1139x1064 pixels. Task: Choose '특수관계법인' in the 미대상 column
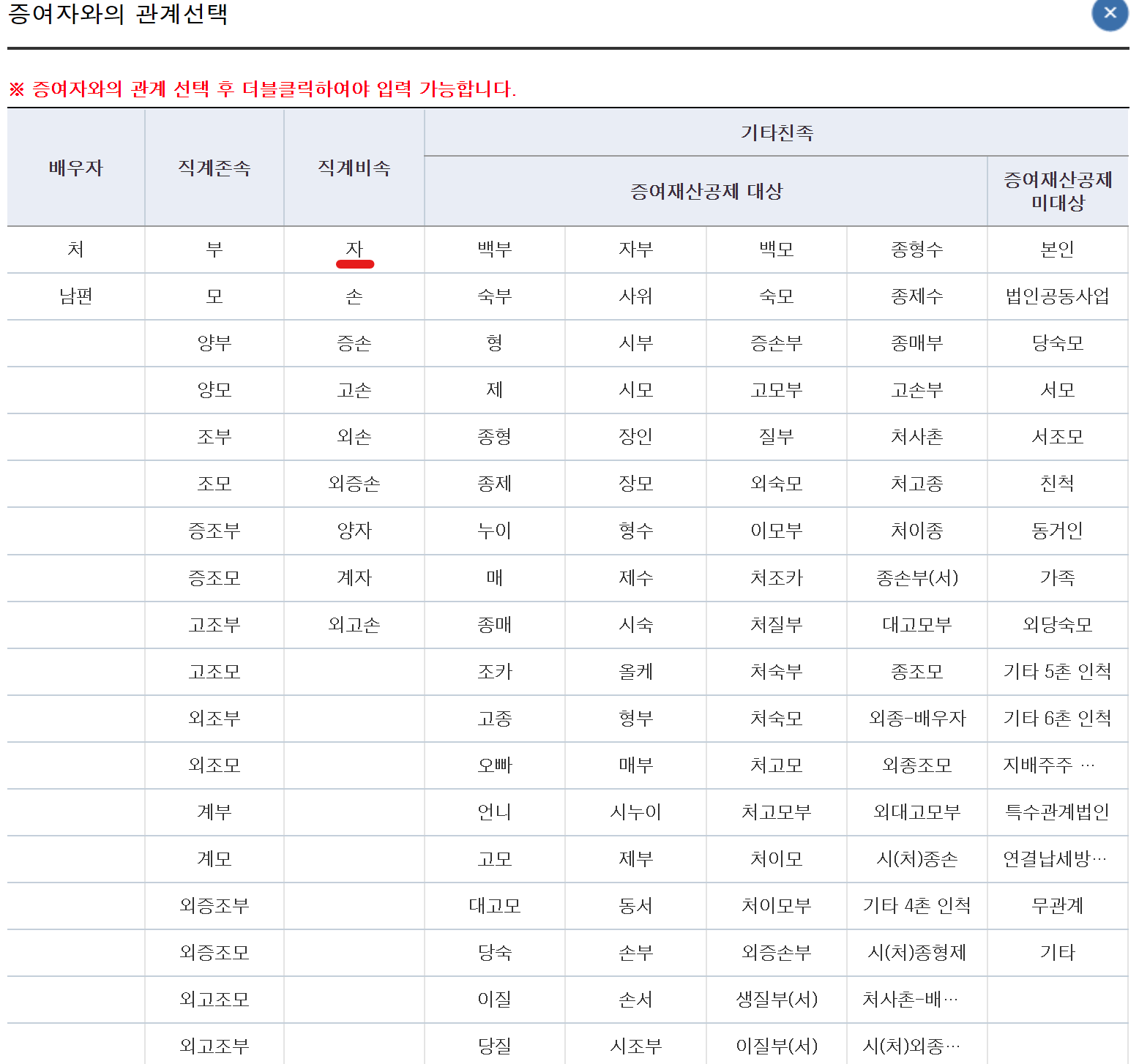tap(1057, 812)
